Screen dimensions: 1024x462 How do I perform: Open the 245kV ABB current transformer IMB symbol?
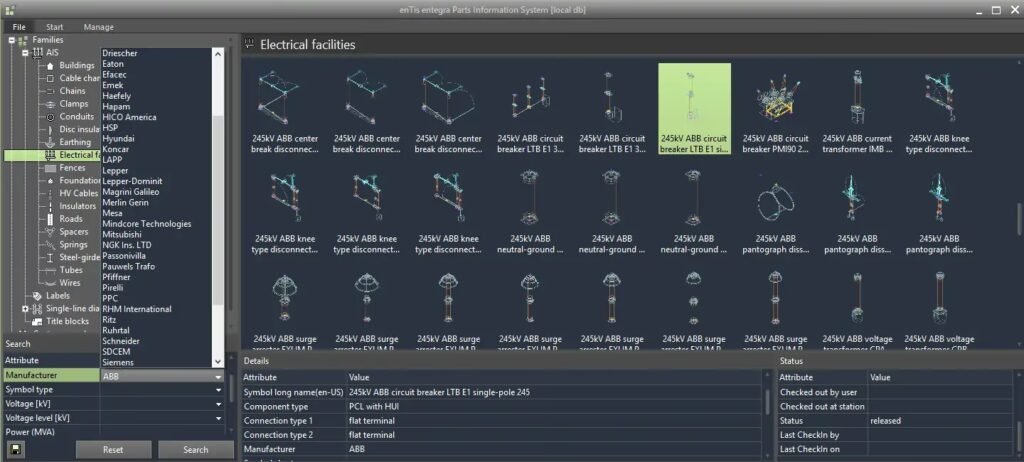857,107
